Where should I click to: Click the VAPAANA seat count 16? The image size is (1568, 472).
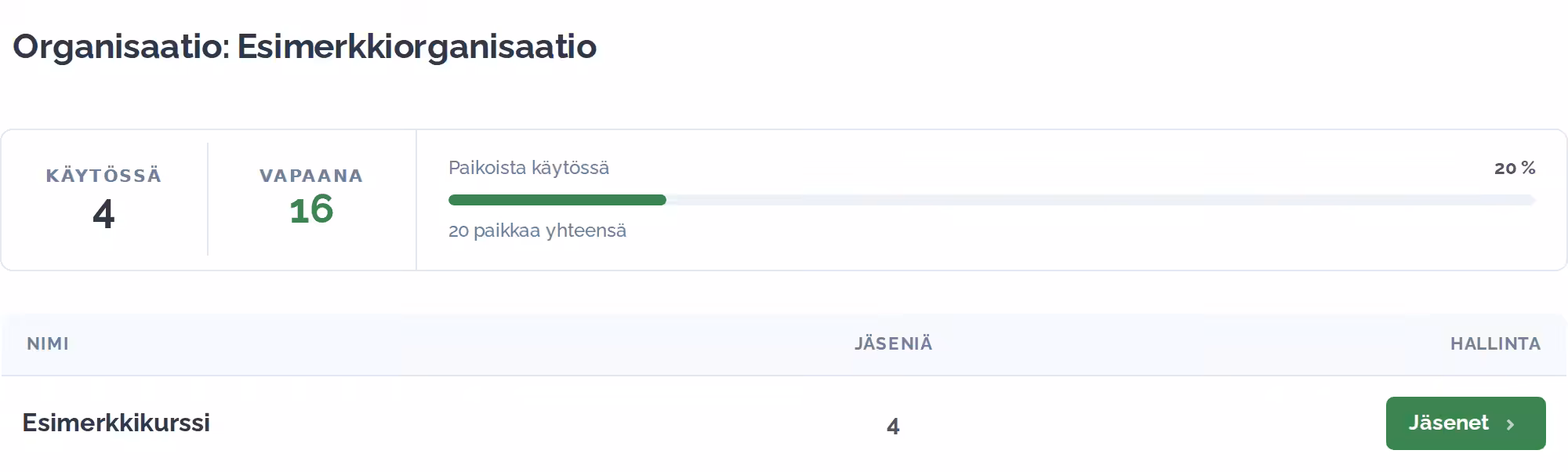[311, 209]
